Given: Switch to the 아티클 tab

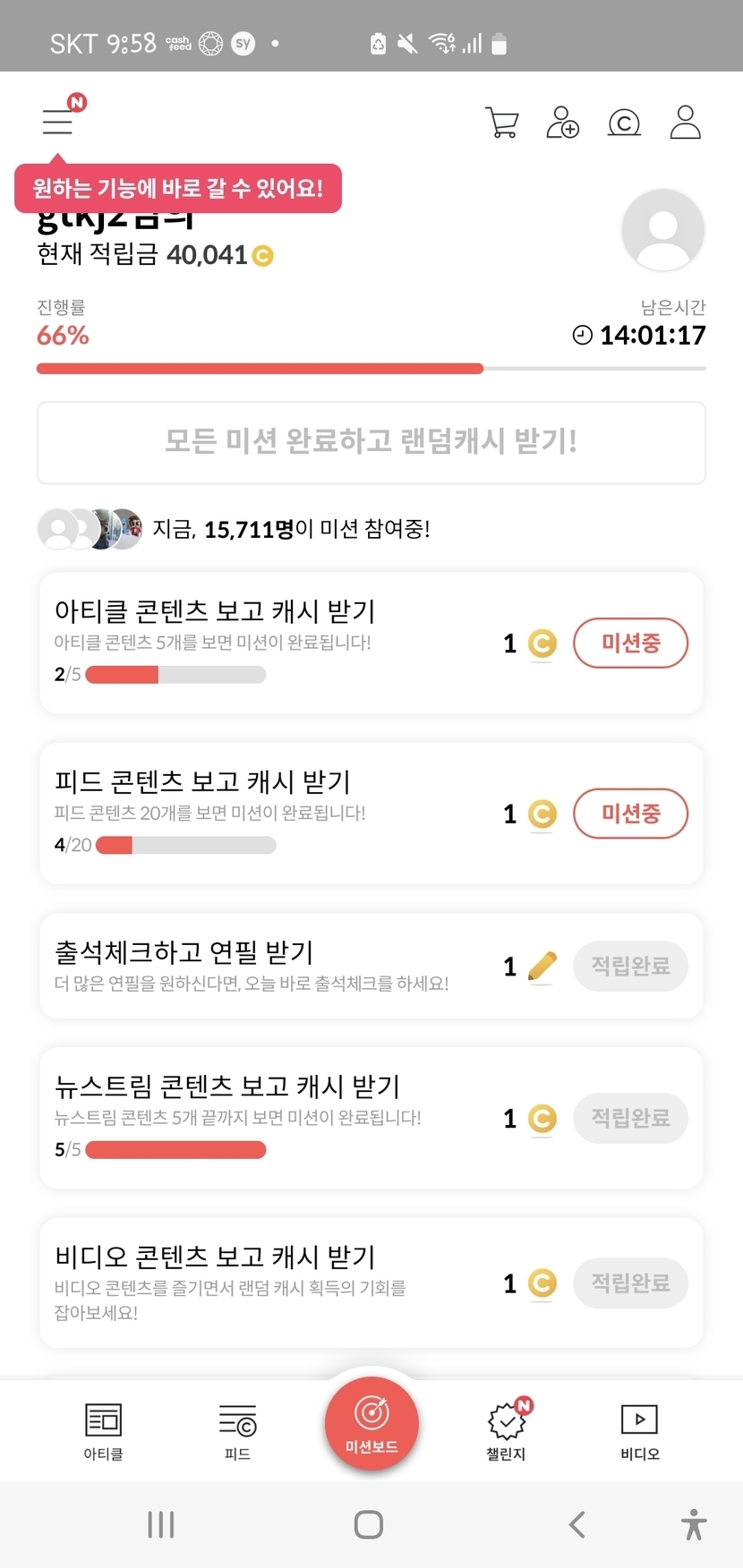Looking at the screenshot, I should [x=103, y=1431].
